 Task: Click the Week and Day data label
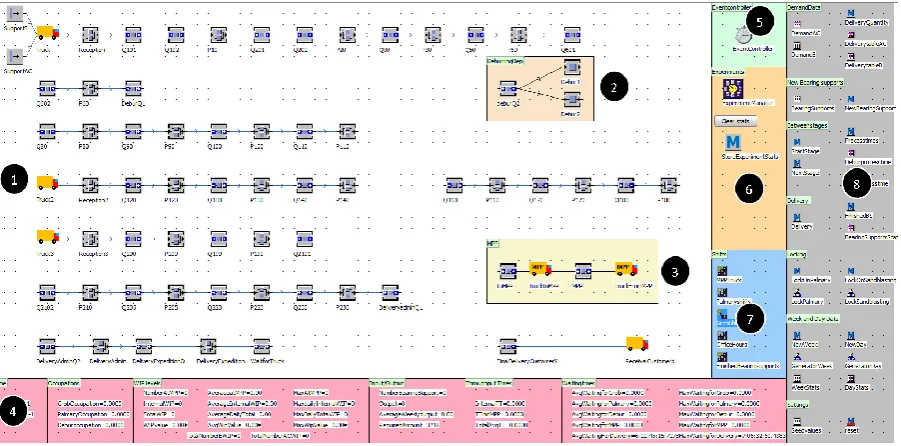pyautogui.click(x=812, y=318)
